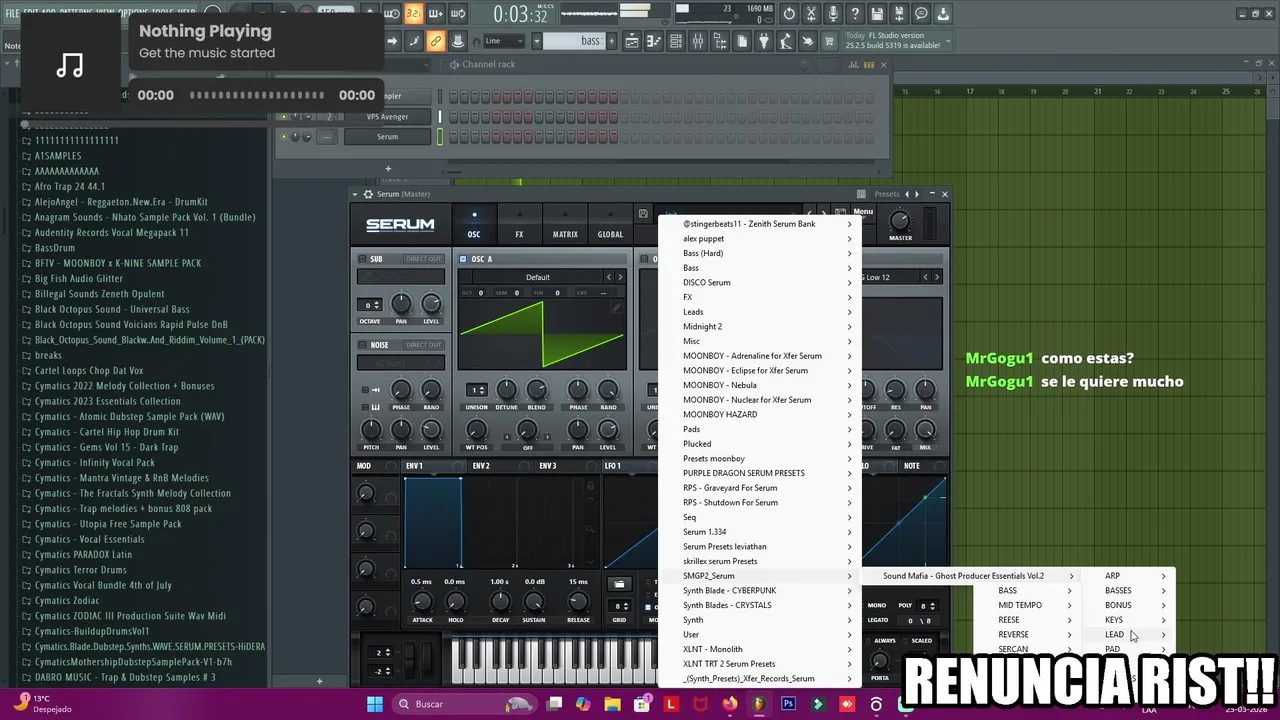Image resolution: width=1280 pixels, height=720 pixels.
Task: Open Firefox from the taskbar
Action: coord(730,704)
